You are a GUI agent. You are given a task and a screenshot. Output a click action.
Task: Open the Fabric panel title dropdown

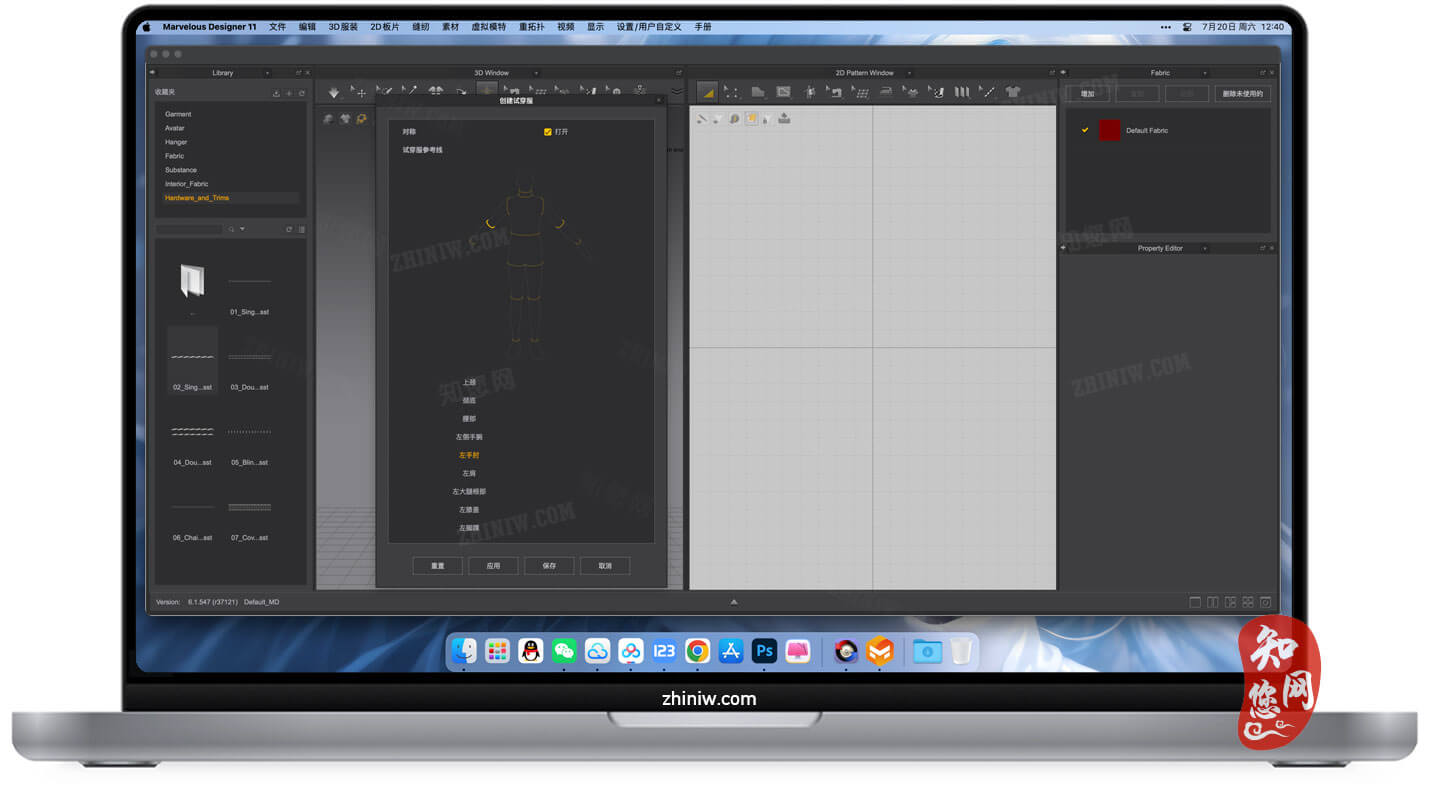[x=1204, y=73]
